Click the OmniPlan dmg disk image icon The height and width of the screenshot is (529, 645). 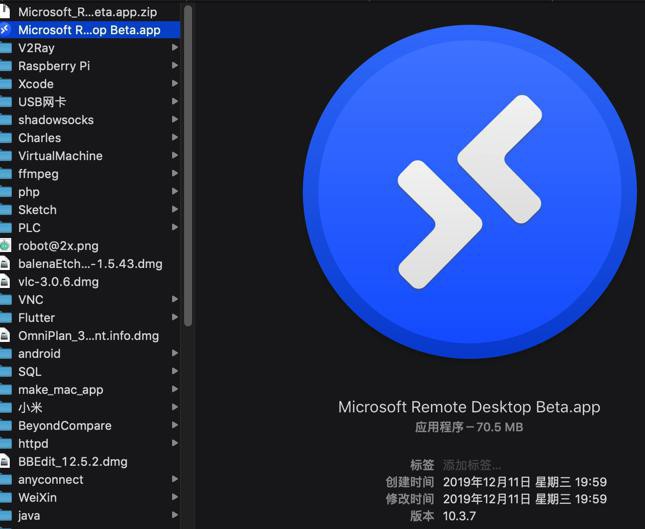click(x=5, y=335)
